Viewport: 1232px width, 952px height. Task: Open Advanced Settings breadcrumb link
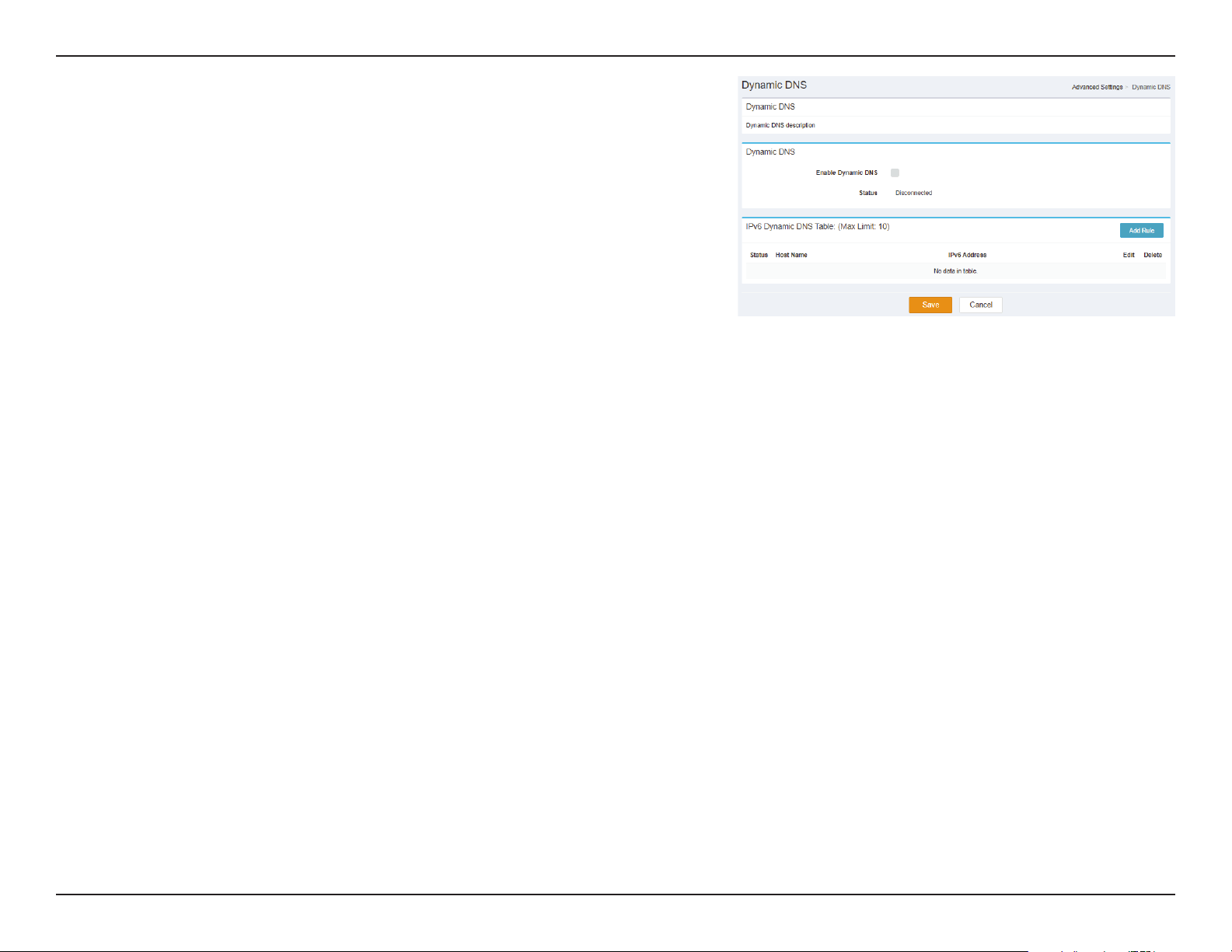click(1097, 87)
